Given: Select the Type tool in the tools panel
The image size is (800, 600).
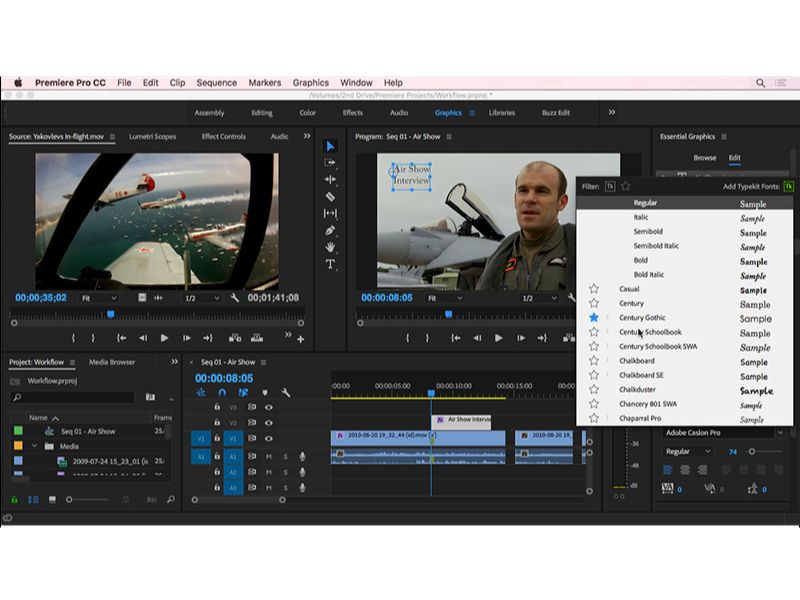Looking at the screenshot, I should point(330,265).
